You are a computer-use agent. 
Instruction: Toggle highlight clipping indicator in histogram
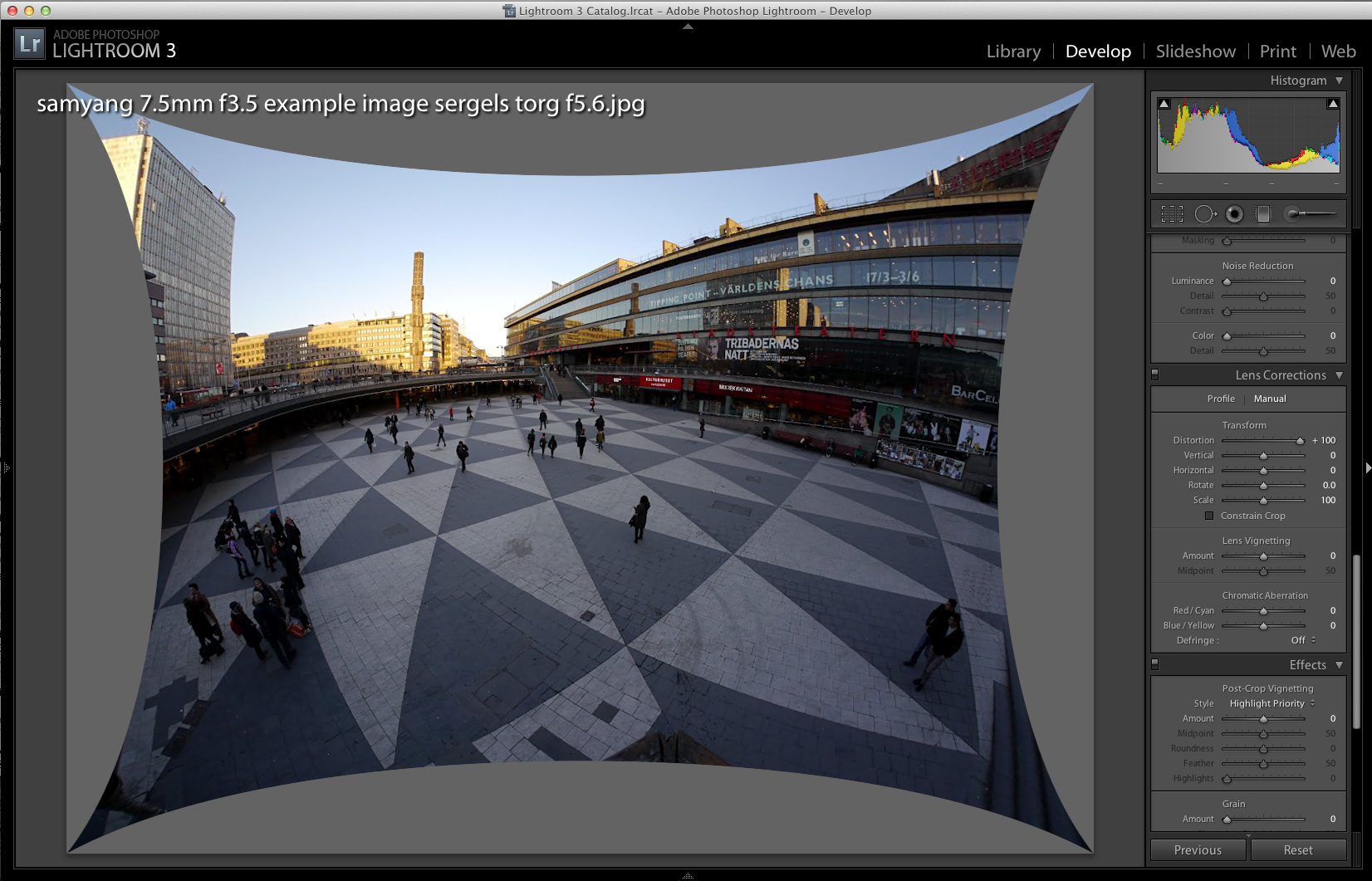tap(1333, 104)
